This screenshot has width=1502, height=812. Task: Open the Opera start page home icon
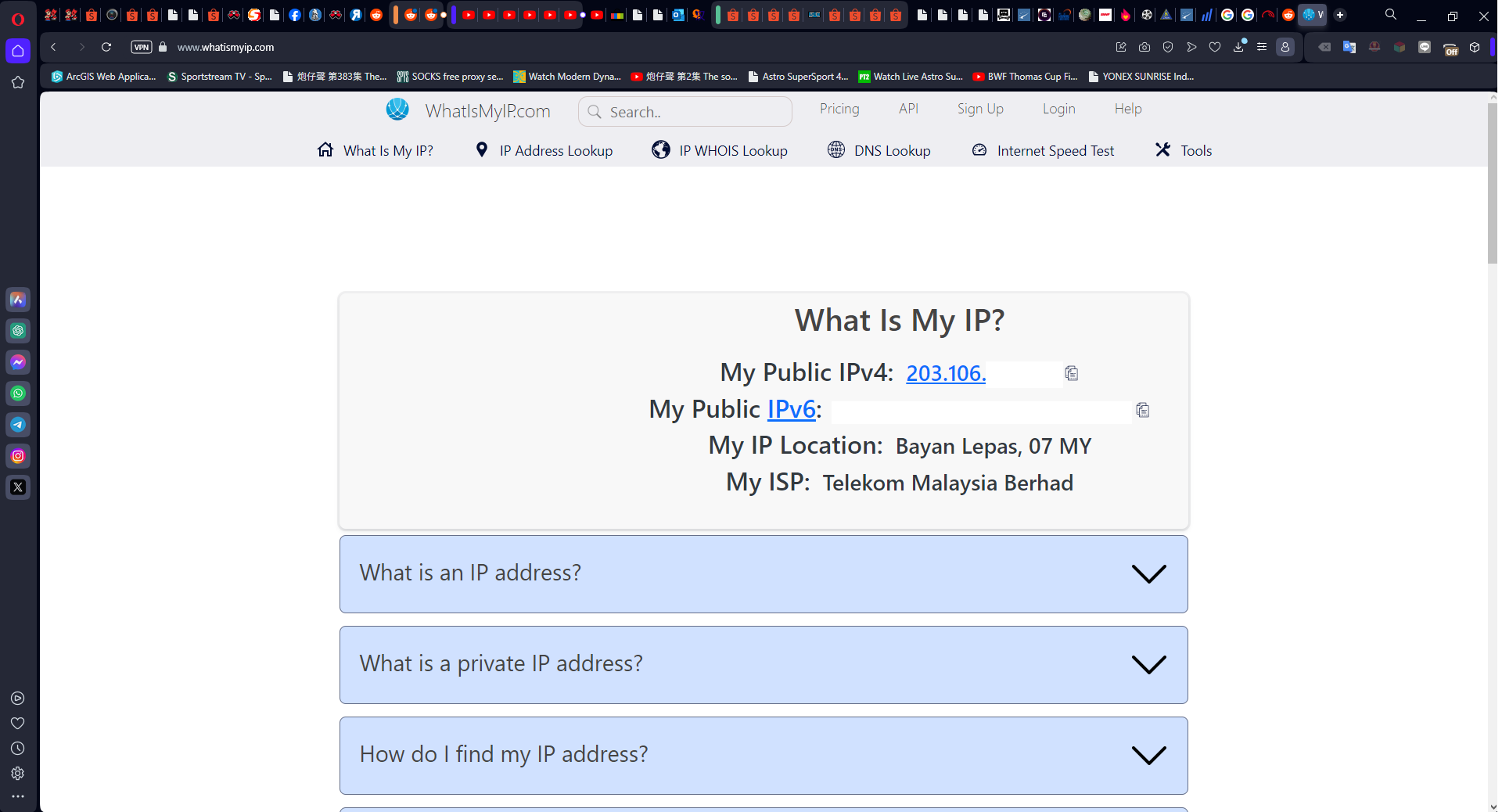point(18,51)
